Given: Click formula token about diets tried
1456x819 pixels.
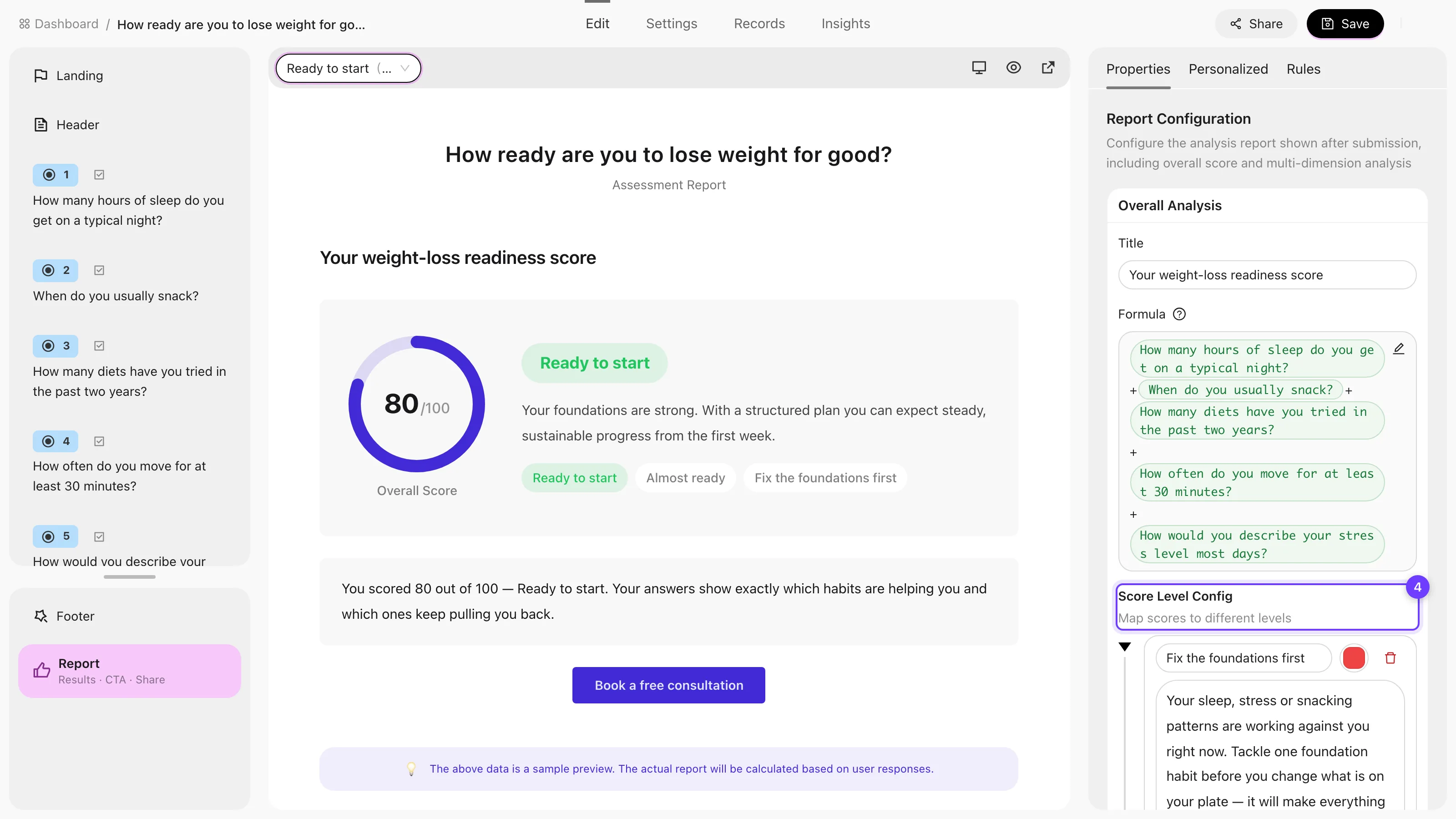Looking at the screenshot, I should point(1257,420).
